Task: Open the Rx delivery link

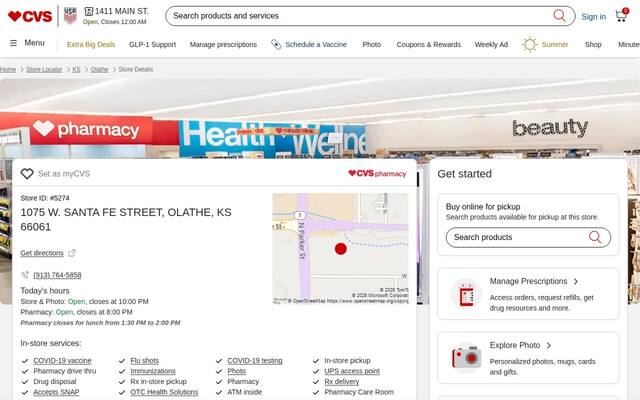Action: coord(342,382)
